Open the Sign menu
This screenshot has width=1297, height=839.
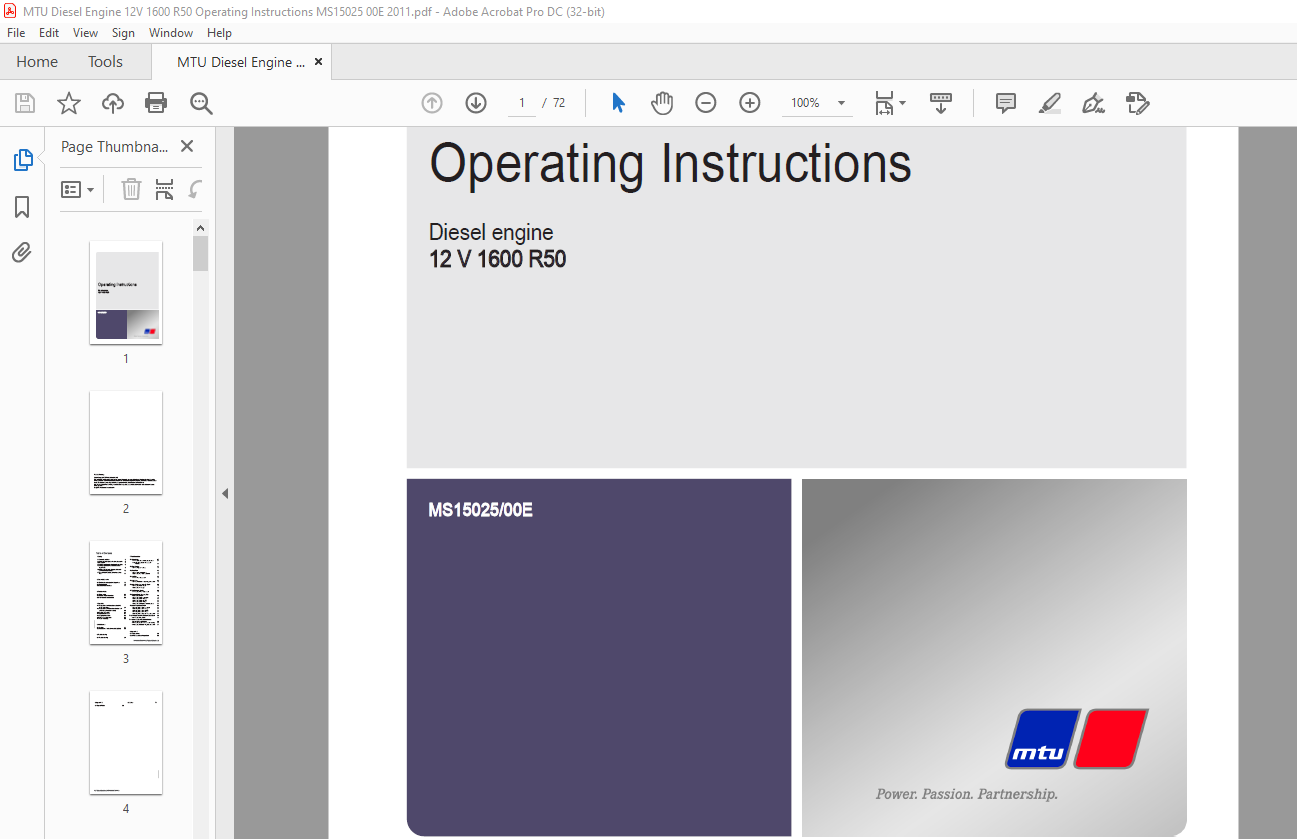123,33
